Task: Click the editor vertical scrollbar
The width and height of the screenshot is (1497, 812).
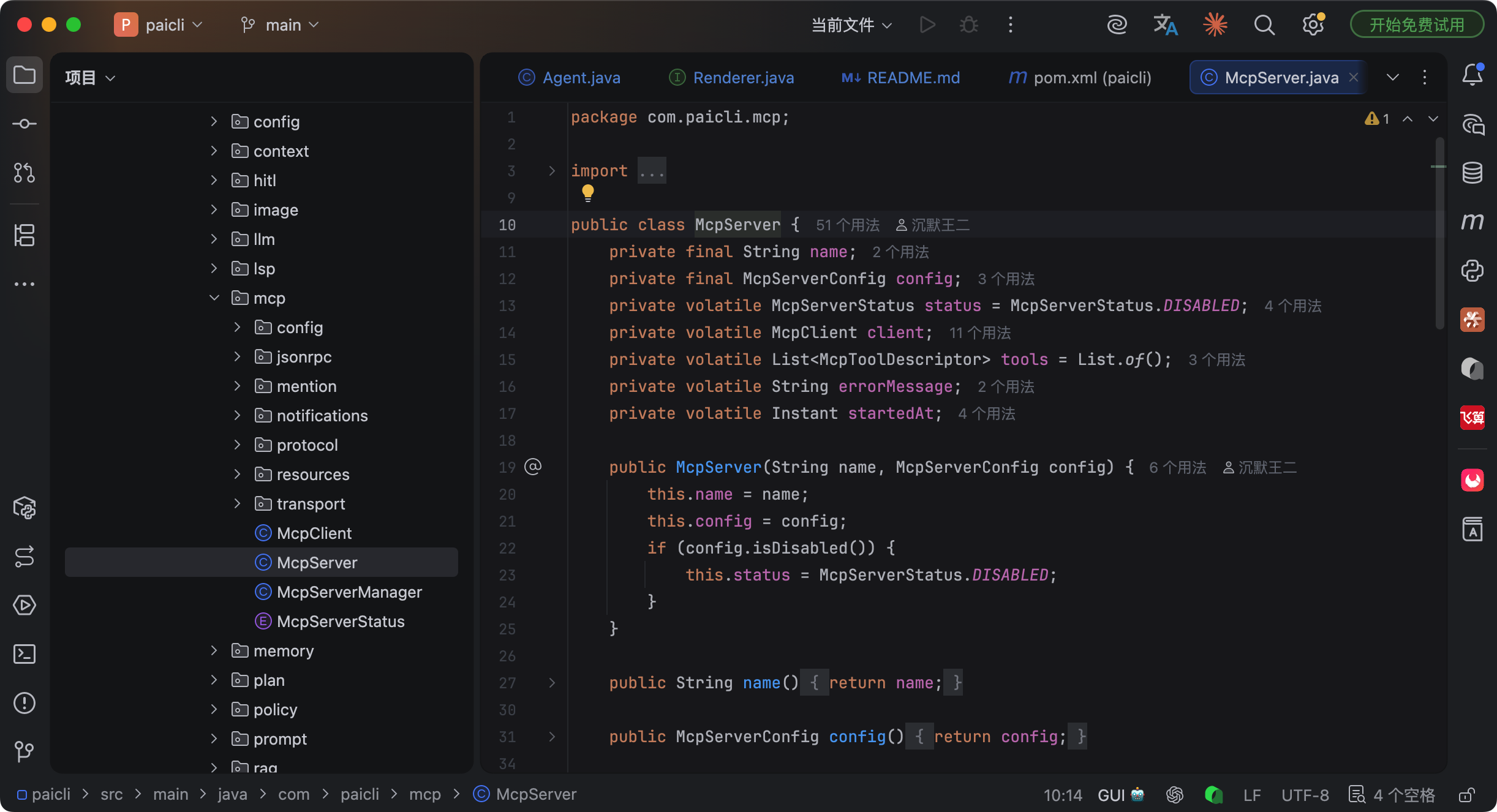Action: coord(1440,233)
